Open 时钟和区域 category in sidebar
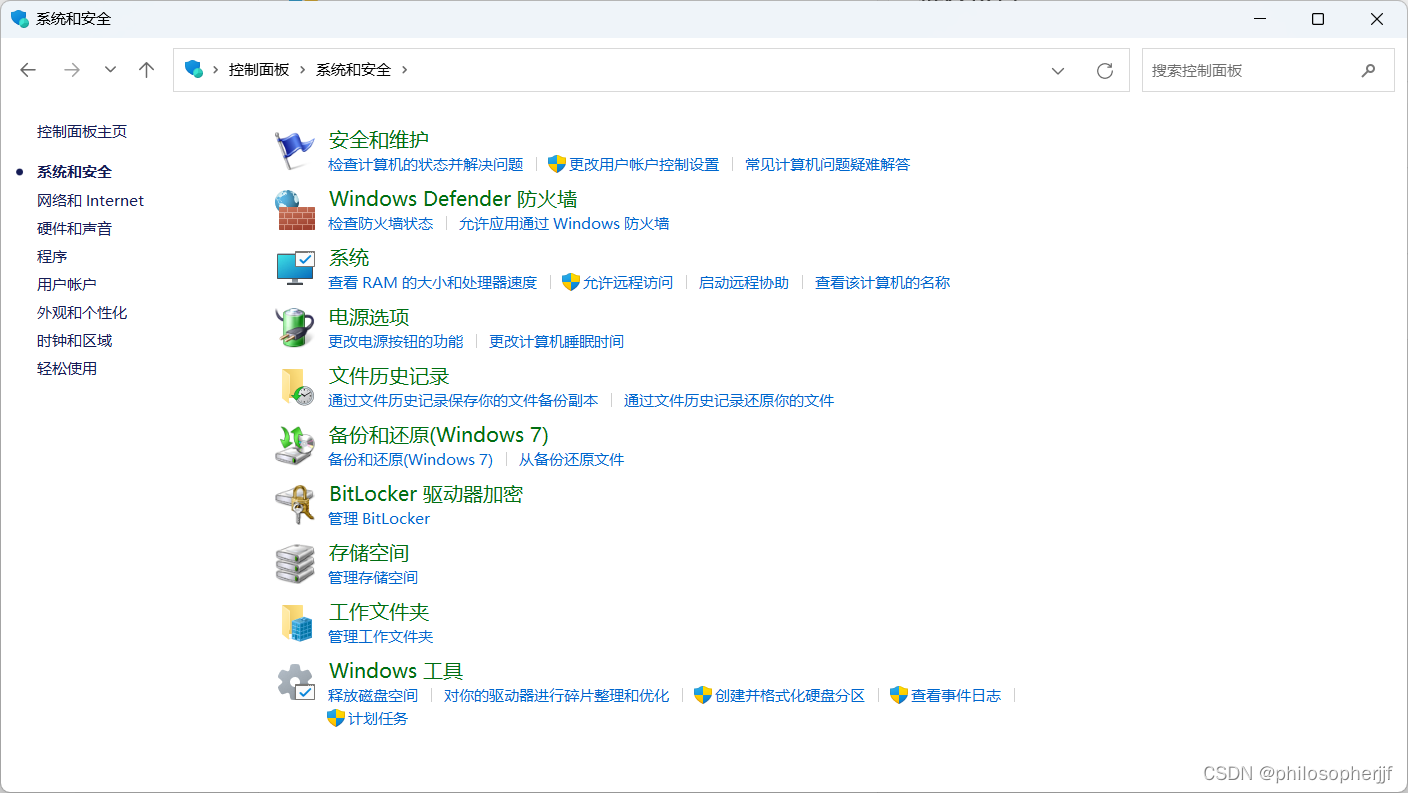This screenshot has width=1408, height=793. [x=74, y=341]
